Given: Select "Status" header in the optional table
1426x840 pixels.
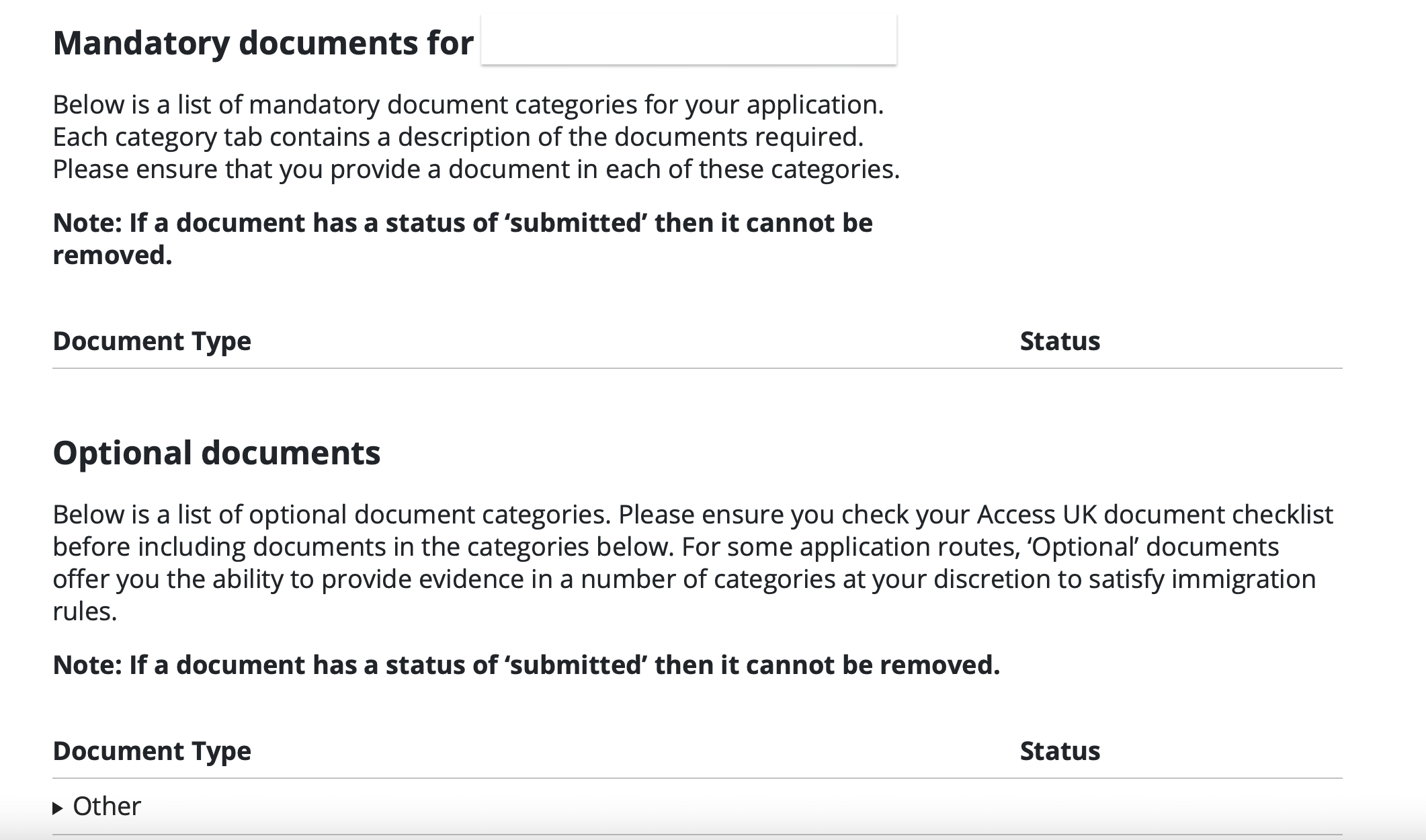Looking at the screenshot, I should pos(1060,751).
